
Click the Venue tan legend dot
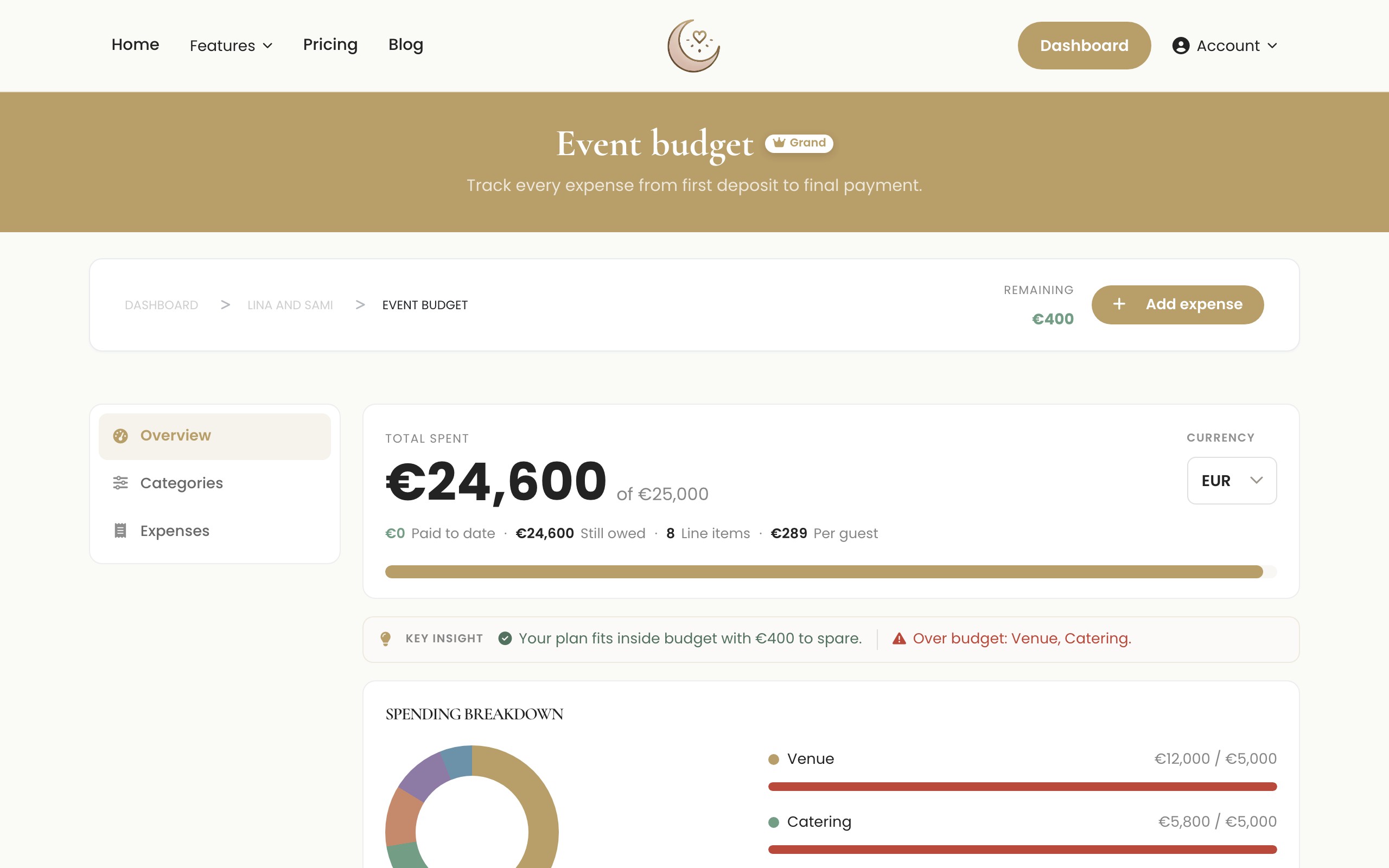coord(773,759)
